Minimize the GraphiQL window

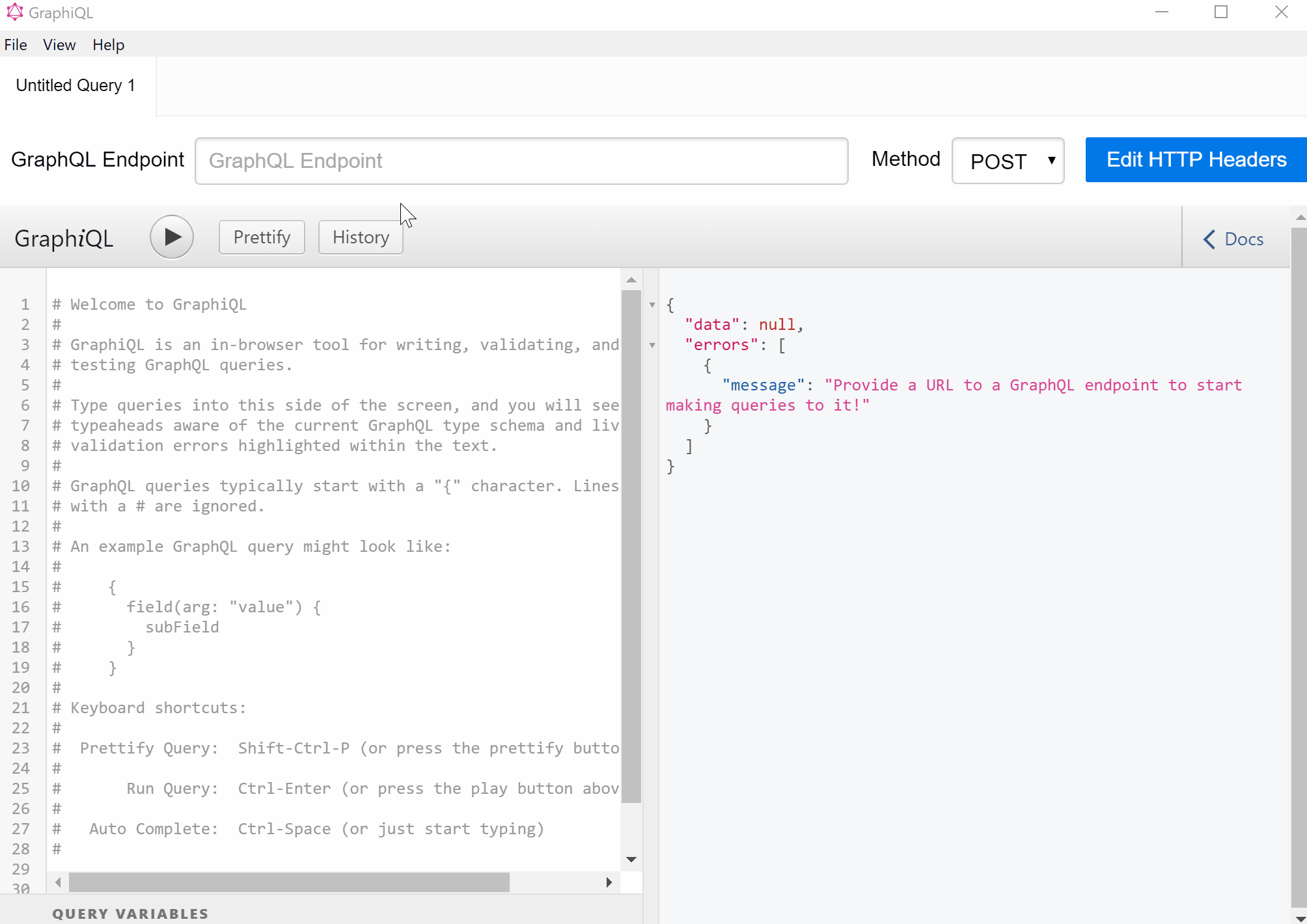pyautogui.click(x=1162, y=12)
